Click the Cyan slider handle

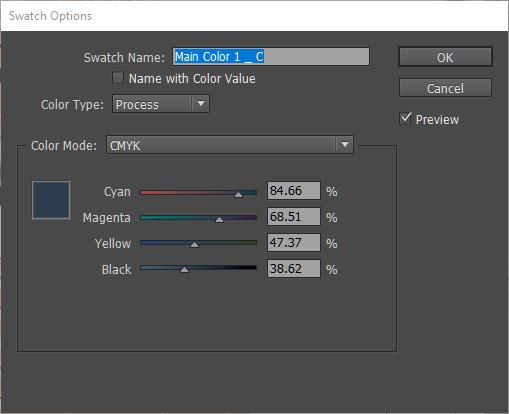tap(238, 194)
